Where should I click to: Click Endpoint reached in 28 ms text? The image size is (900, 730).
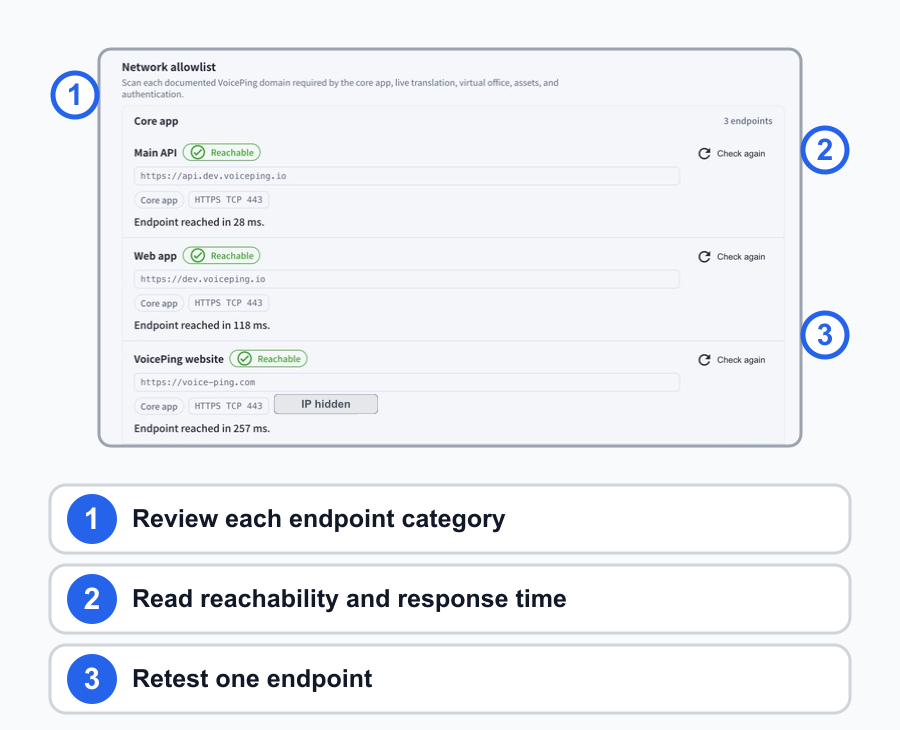pyautogui.click(x=199, y=222)
